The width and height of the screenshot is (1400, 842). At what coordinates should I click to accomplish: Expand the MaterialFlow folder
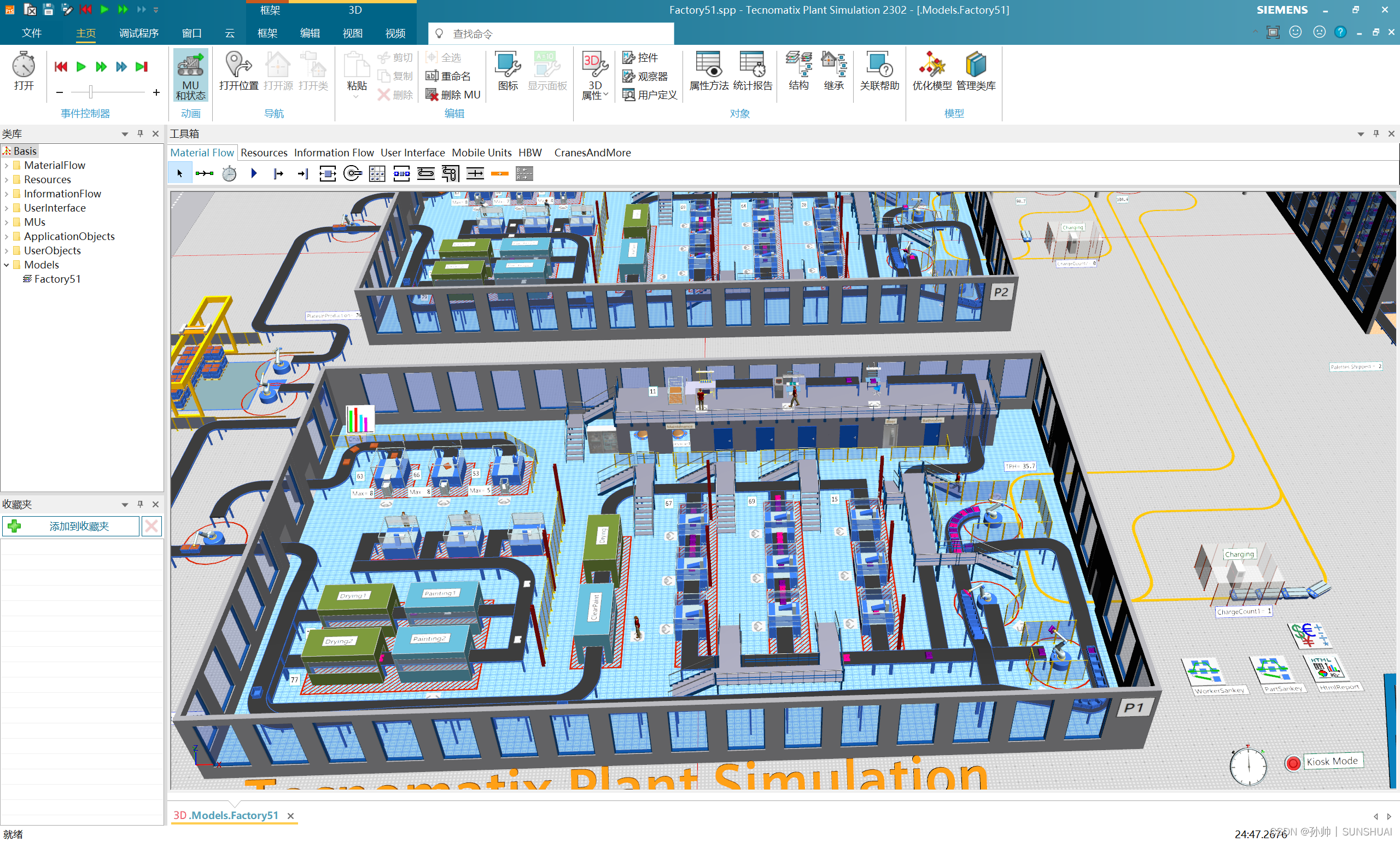coord(6,165)
